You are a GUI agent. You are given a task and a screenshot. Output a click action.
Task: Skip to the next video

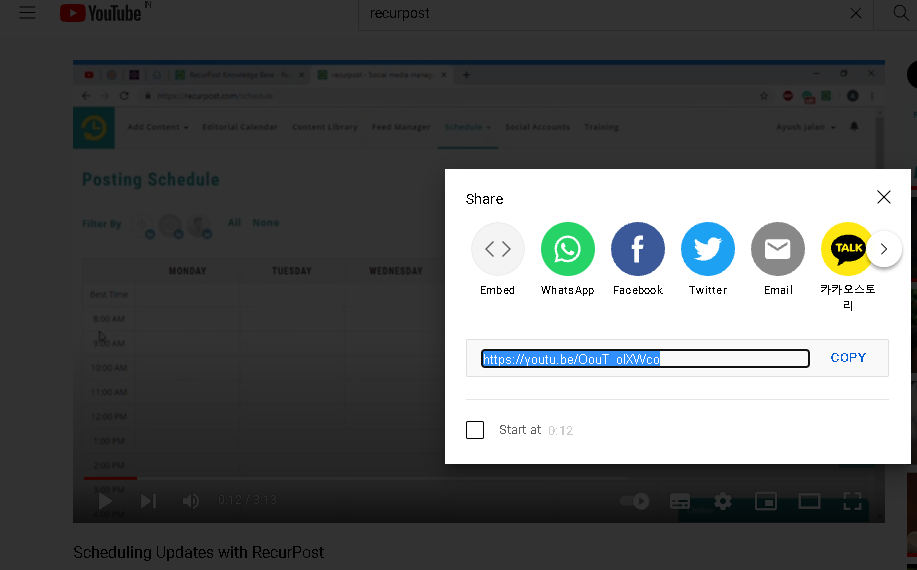(x=149, y=500)
